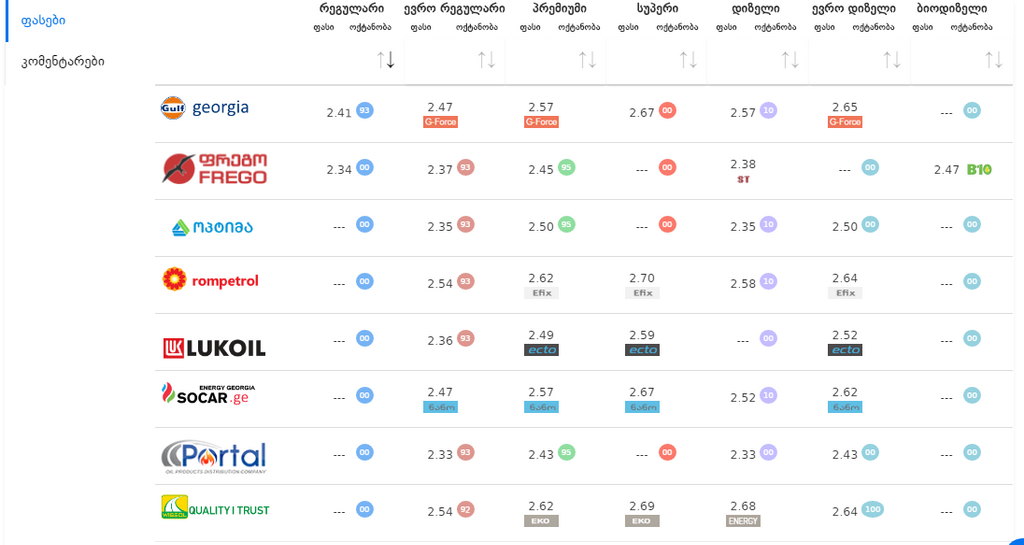This screenshot has width=1024, height=545.
Task: Open the Wissol Quality I Trust logo
Action: point(214,510)
